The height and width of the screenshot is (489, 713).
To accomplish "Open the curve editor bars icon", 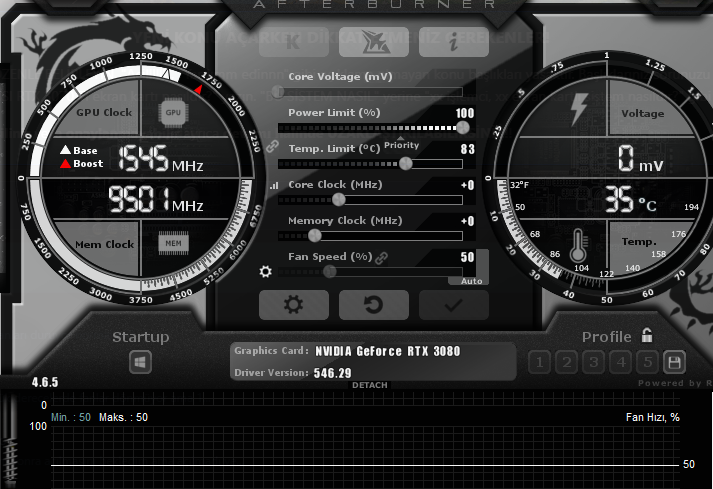I will (x=274, y=186).
